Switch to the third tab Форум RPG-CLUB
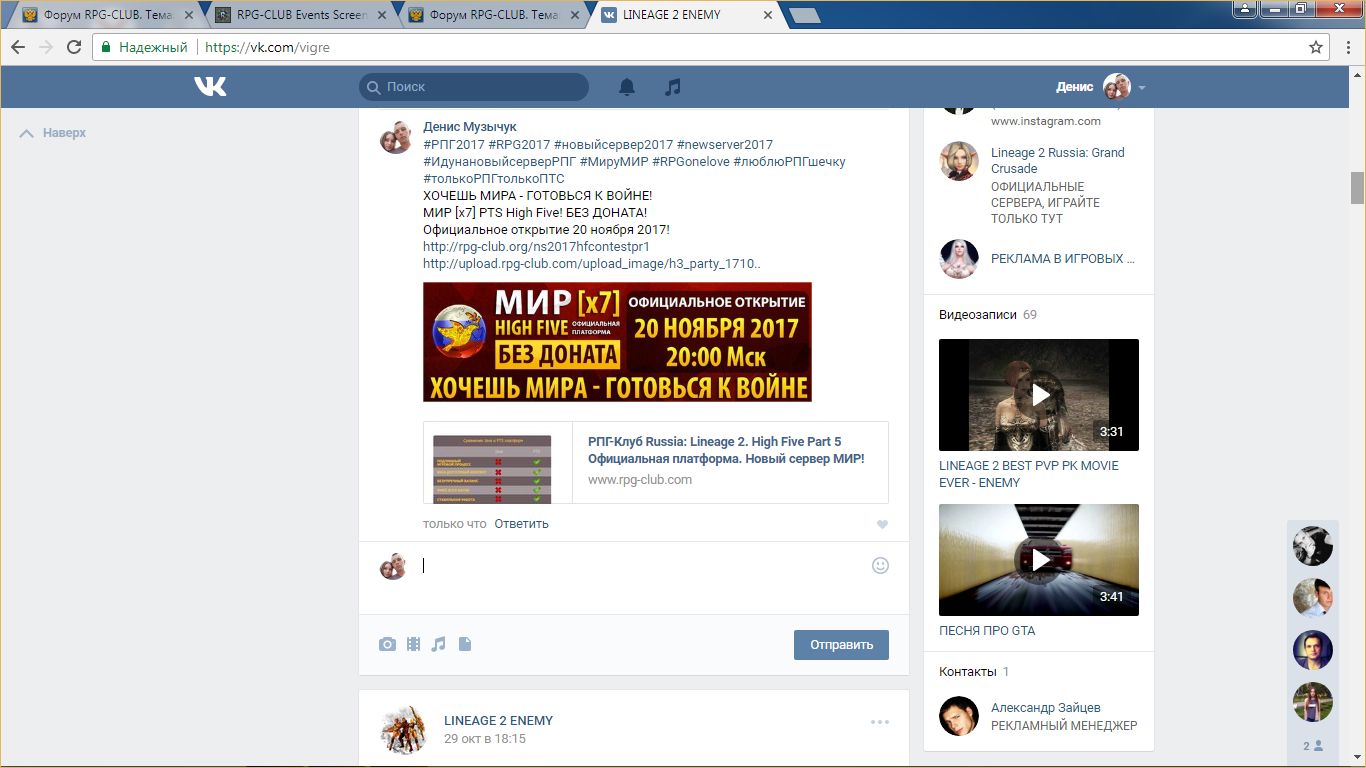The image size is (1366, 768). click(x=494, y=15)
